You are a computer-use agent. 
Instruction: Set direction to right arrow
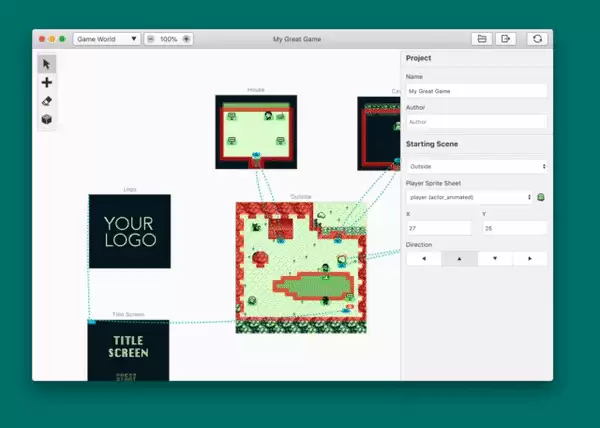click(530, 259)
